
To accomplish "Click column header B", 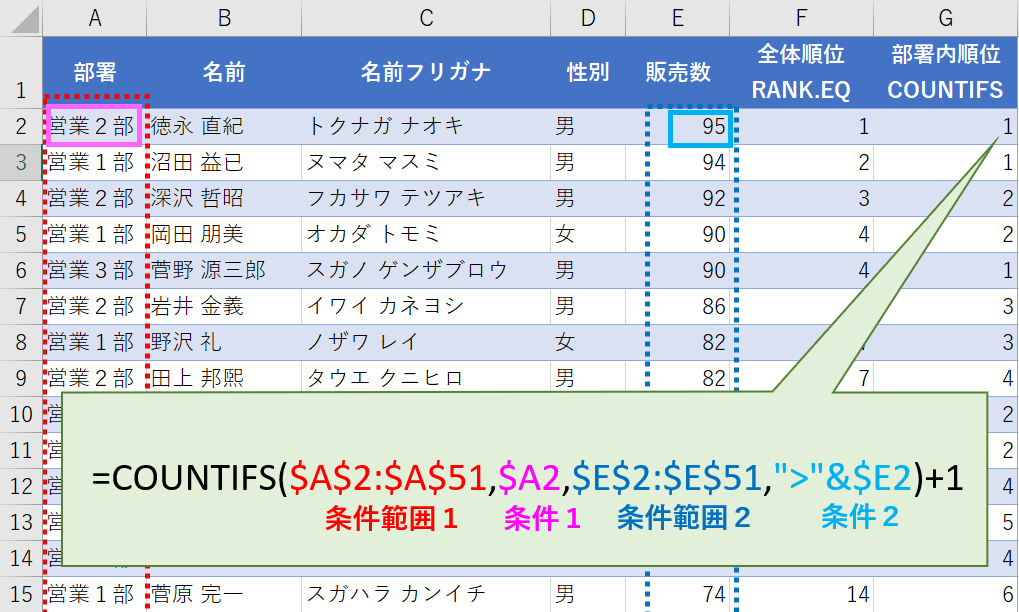I will tap(222, 18).
